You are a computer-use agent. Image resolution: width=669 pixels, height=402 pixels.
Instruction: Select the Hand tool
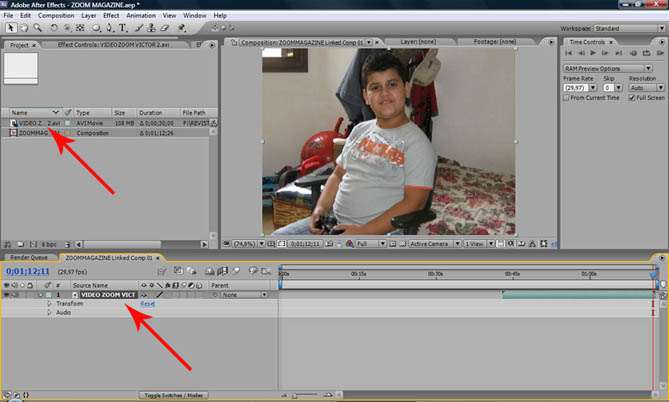coord(25,29)
